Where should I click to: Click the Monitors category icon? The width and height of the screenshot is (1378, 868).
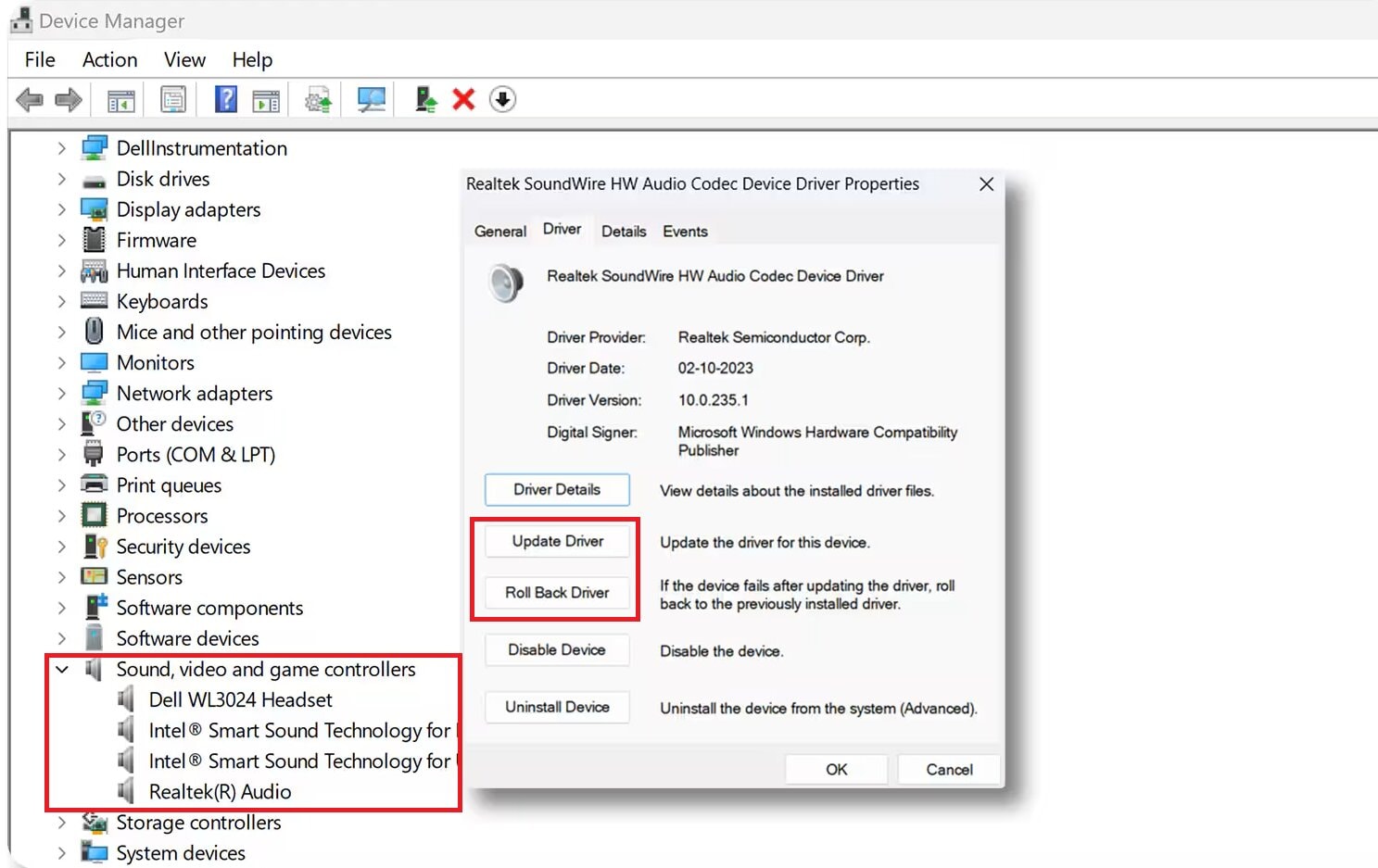click(94, 362)
